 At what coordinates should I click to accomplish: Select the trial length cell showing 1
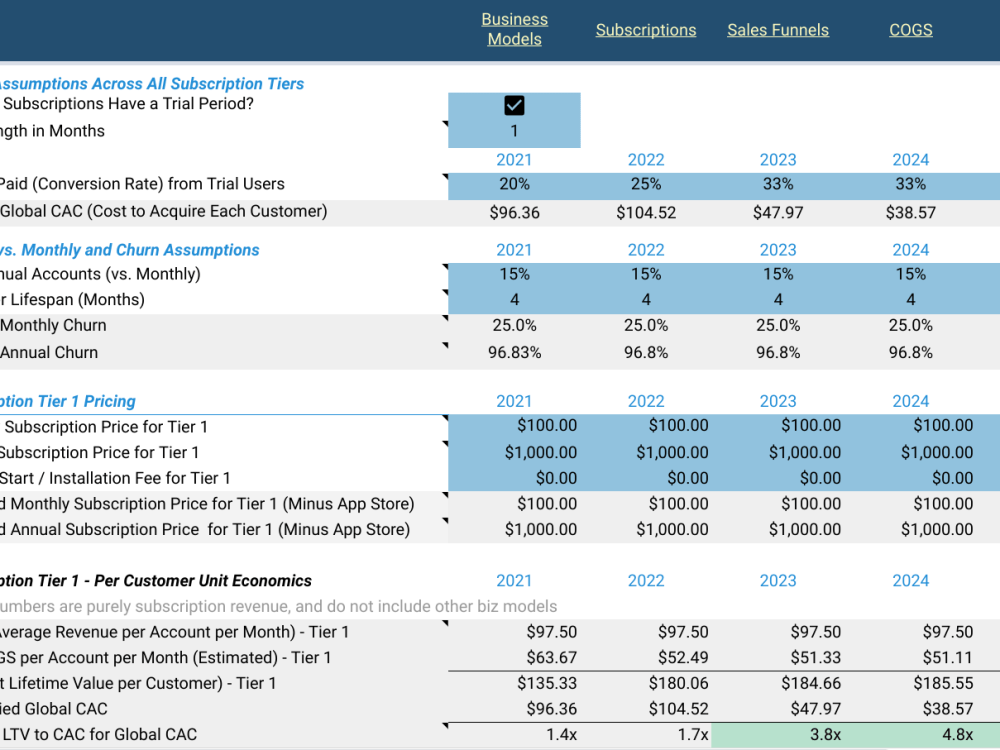click(x=514, y=131)
